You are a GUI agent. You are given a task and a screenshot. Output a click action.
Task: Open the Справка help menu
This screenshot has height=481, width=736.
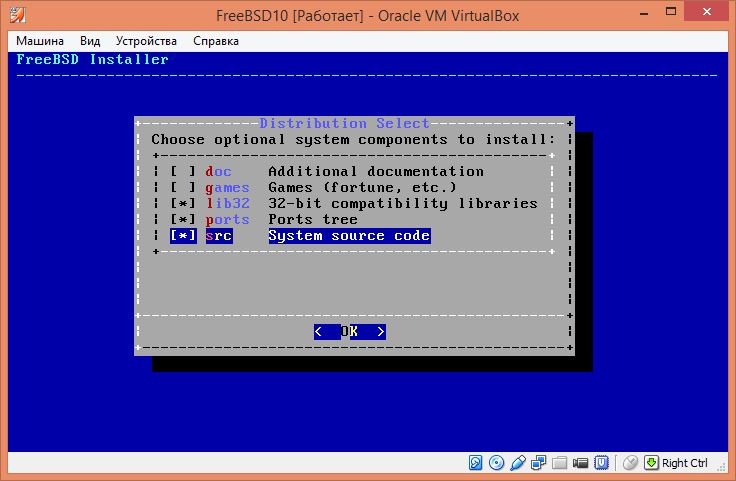215,41
